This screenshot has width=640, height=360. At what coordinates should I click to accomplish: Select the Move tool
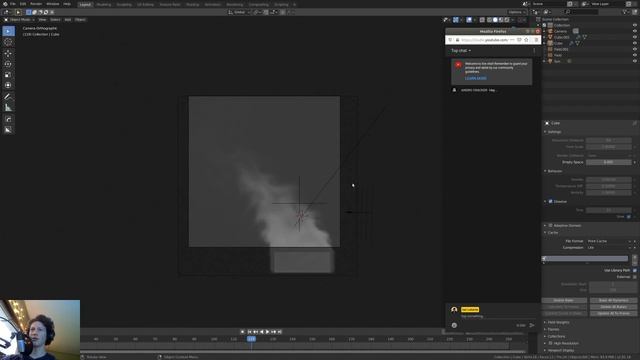pyautogui.click(x=8, y=53)
